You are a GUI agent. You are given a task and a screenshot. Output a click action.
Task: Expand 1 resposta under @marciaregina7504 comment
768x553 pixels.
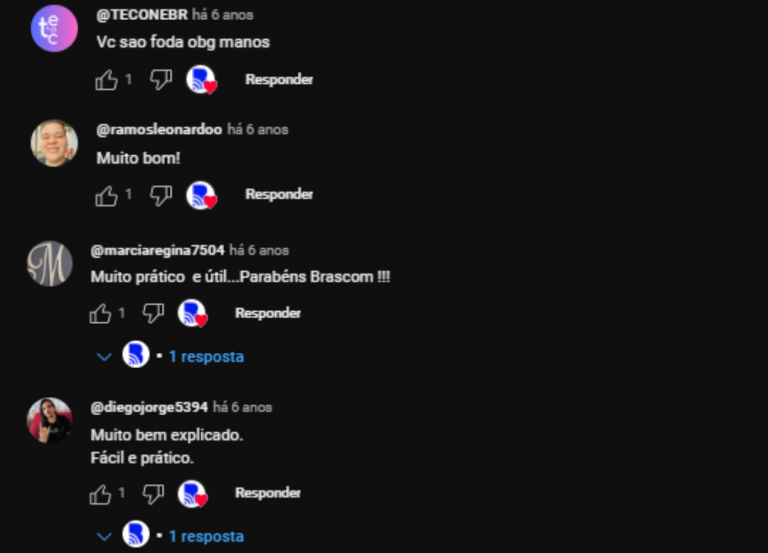(206, 357)
